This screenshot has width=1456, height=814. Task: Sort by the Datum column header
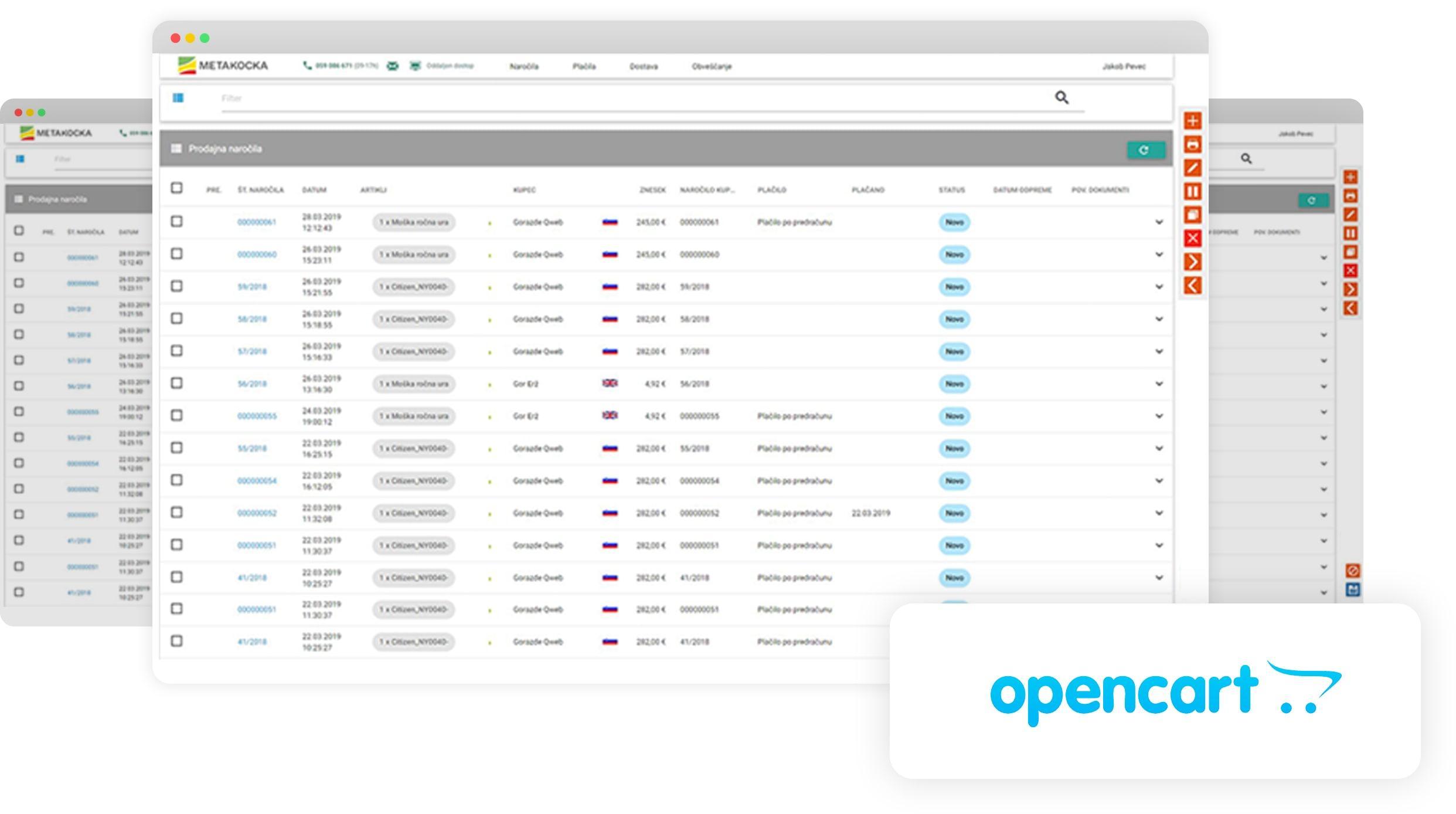[314, 190]
